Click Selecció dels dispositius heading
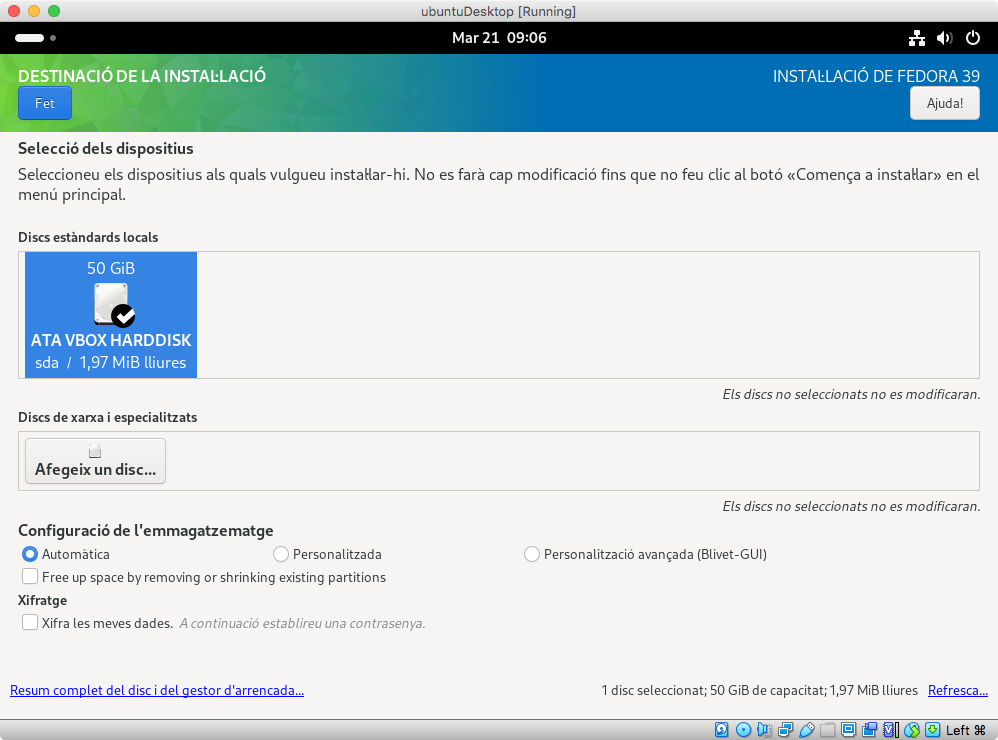This screenshot has height=740, width=998. pyautogui.click(x=106, y=148)
